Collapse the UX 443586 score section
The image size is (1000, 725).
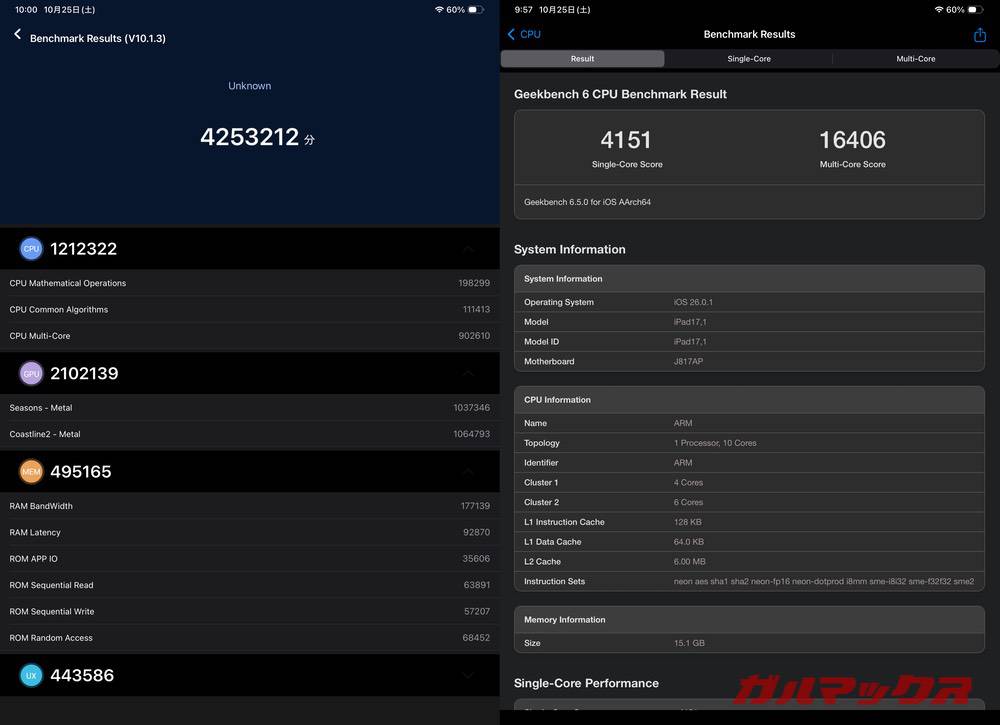[x=468, y=675]
